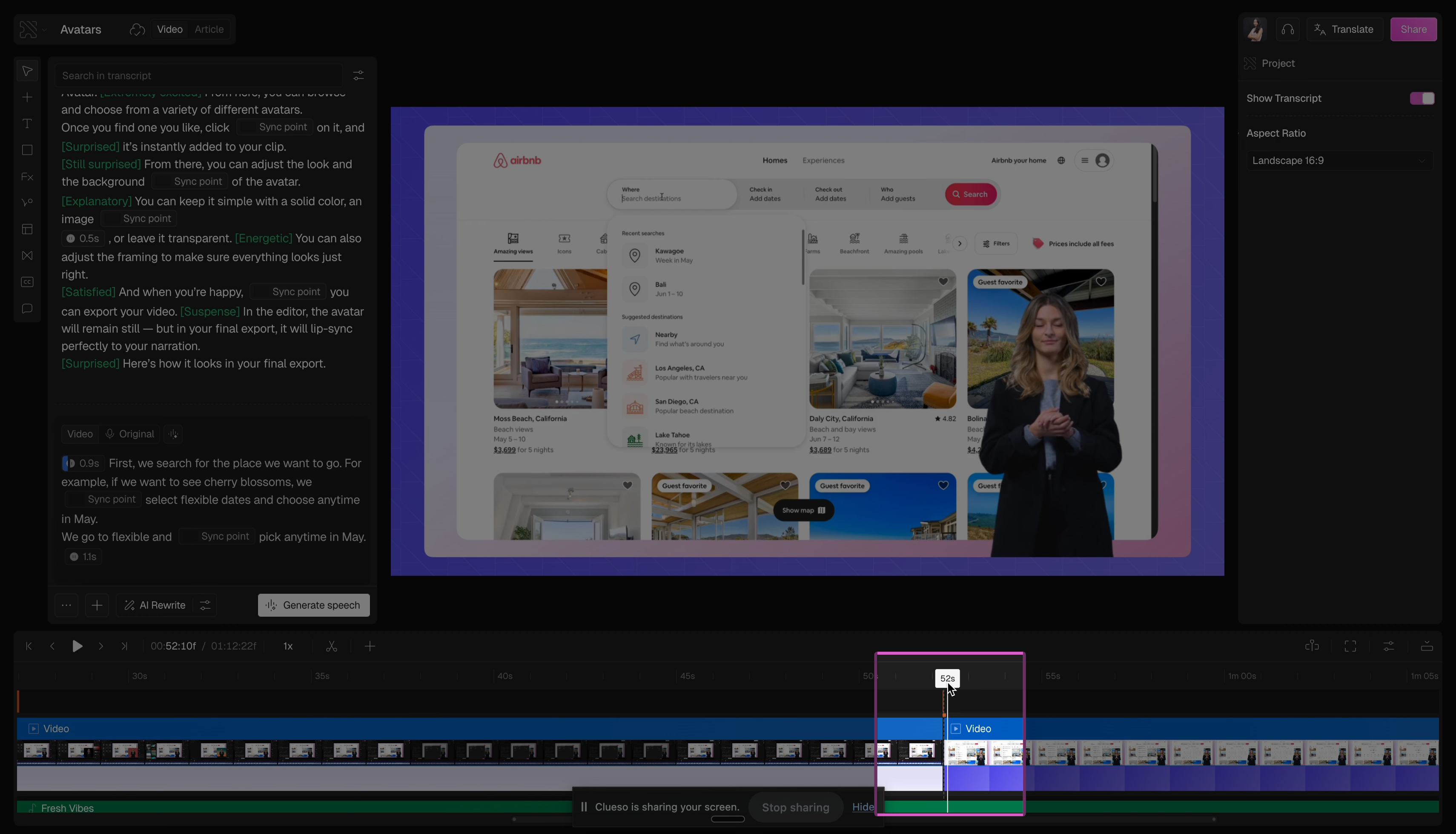The image size is (1456, 834).
Task: Click the fullscreen icon above the timeline
Action: click(x=1350, y=646)
